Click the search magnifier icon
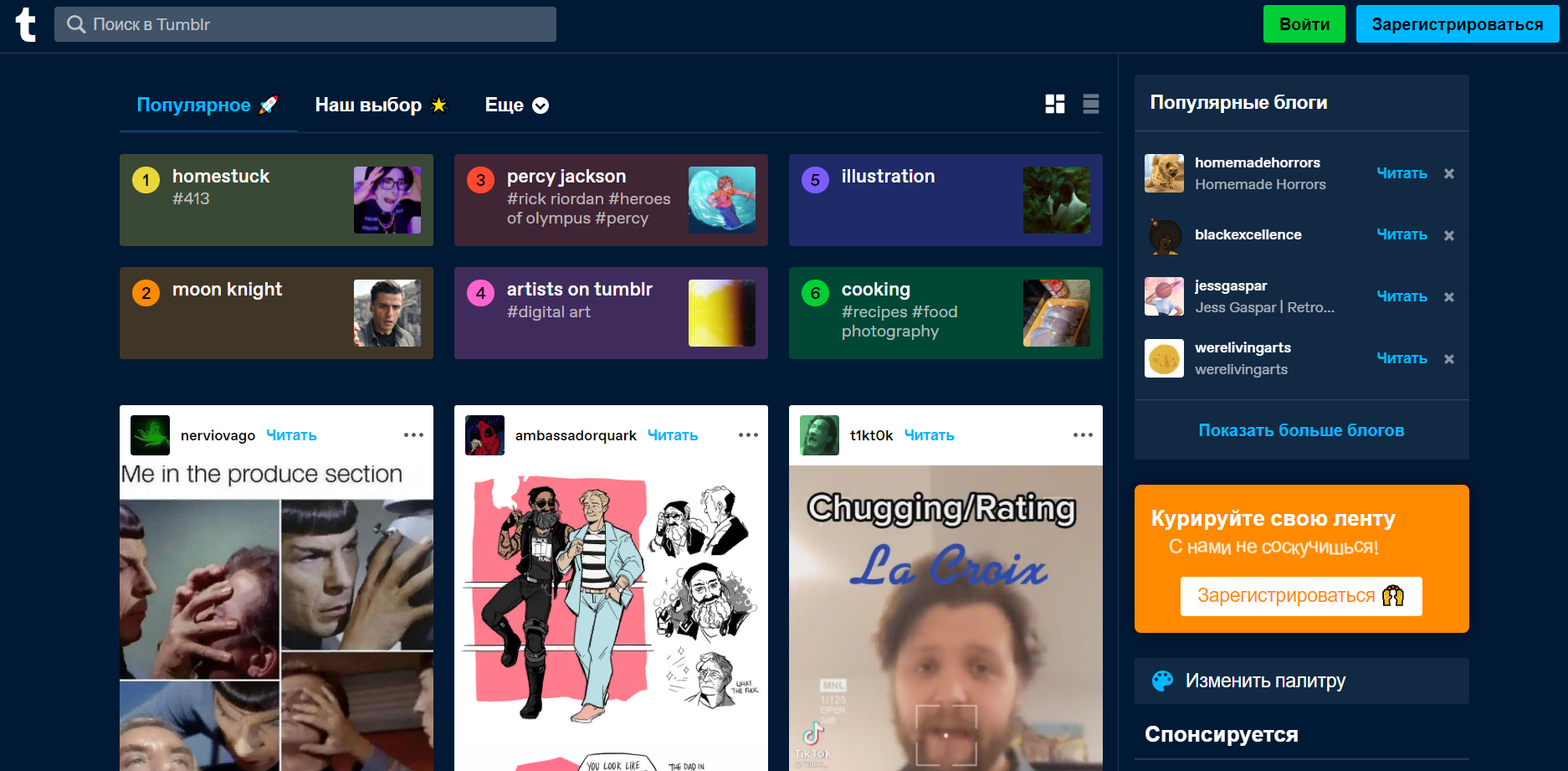Image resolution: width=1568 pixels, height=771 pixels. coord(76,24)
